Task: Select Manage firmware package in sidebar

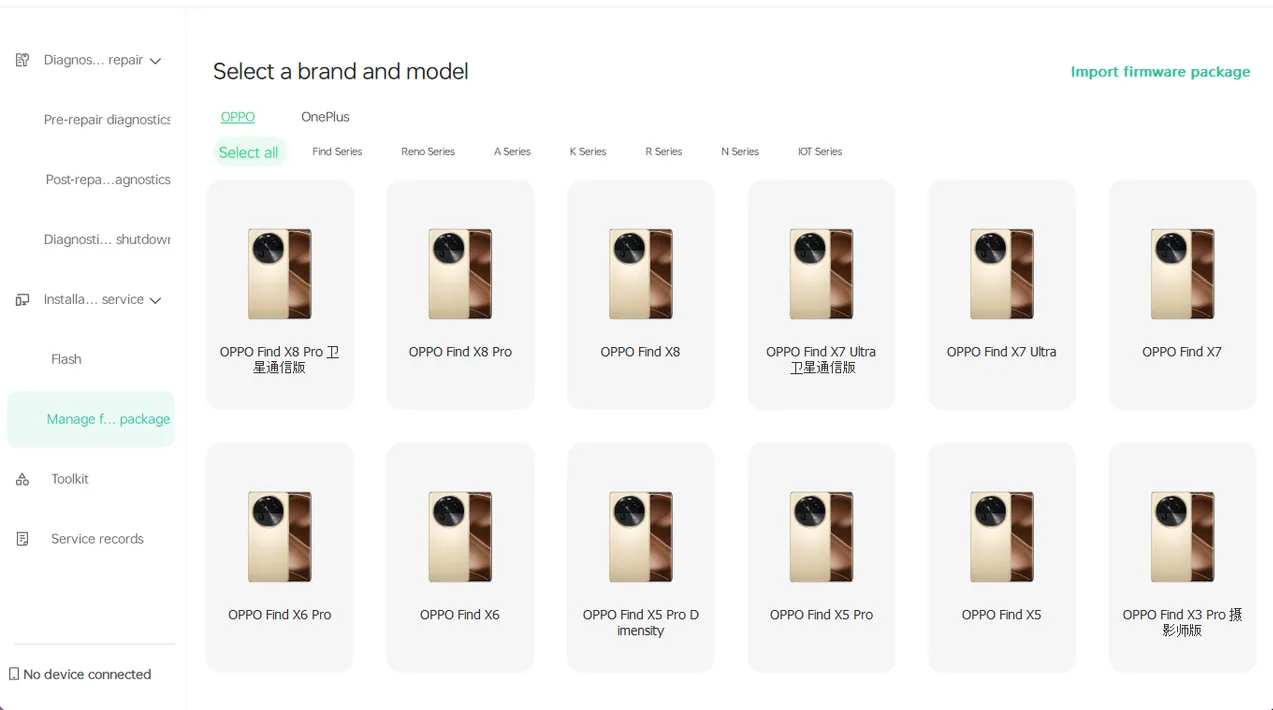Action: click(91, 419)
